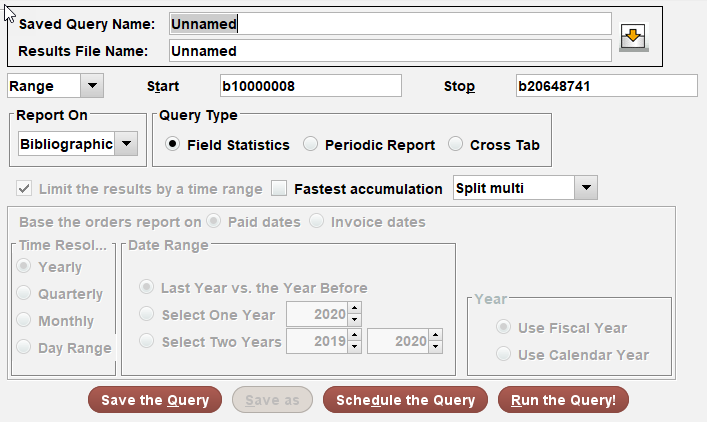707x422 pixels.
Task: Select the Select Two Years option
Action: [x=147, y=341]
